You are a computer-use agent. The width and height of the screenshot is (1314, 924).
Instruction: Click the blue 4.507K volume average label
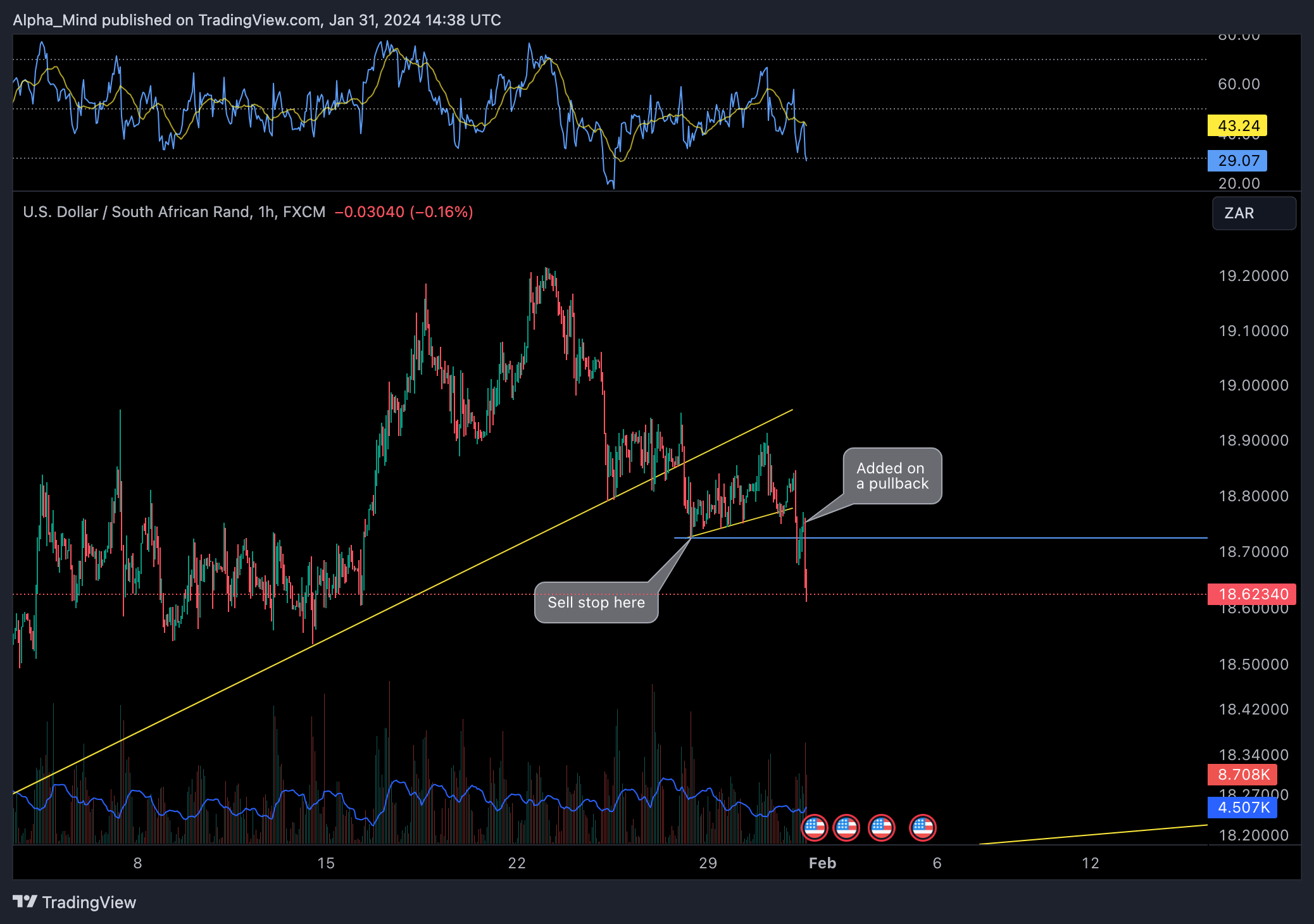(1242, 808)
